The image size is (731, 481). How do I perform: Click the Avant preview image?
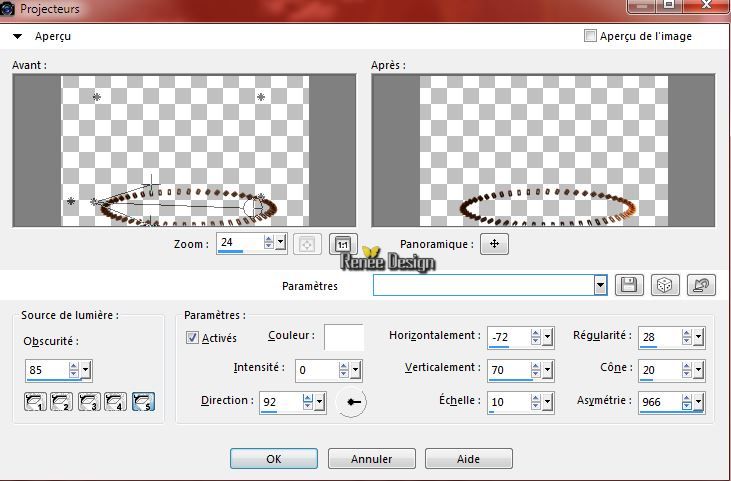184,151
